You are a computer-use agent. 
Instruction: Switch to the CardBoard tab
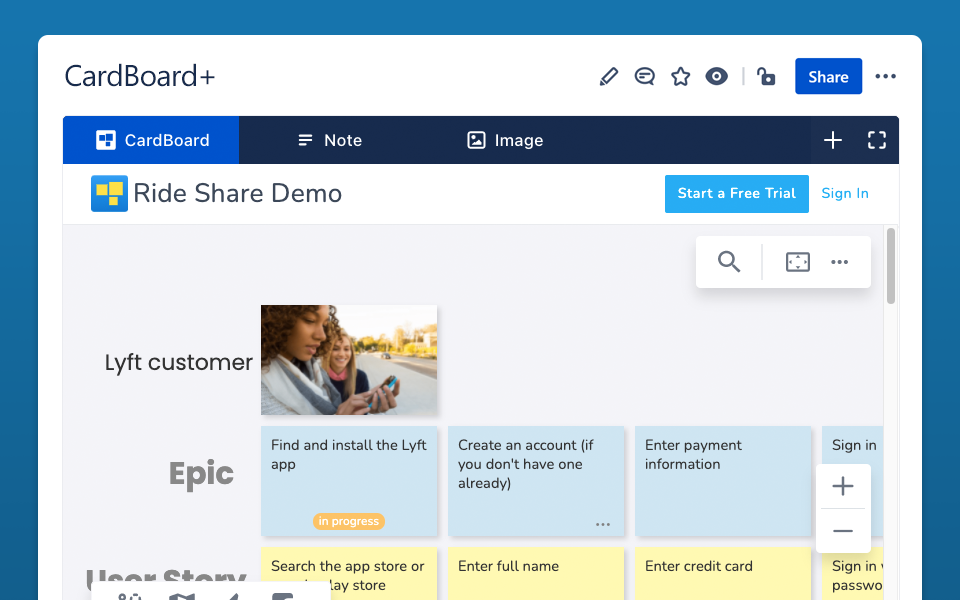[x=151, y=140]
